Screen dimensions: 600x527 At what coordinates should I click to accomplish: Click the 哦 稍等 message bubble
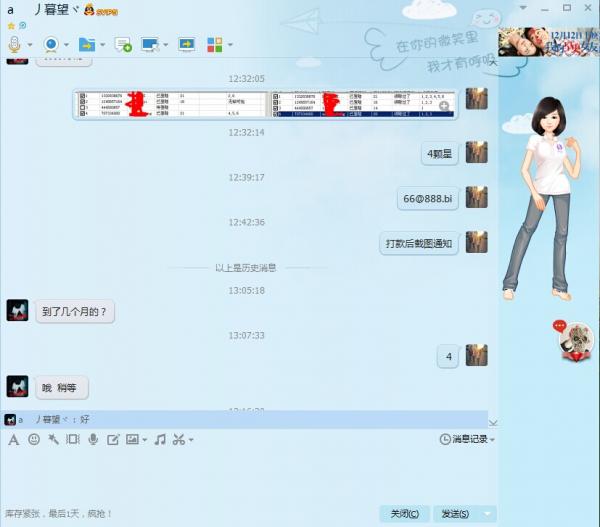pyautogui.click(x=62, y=388)
